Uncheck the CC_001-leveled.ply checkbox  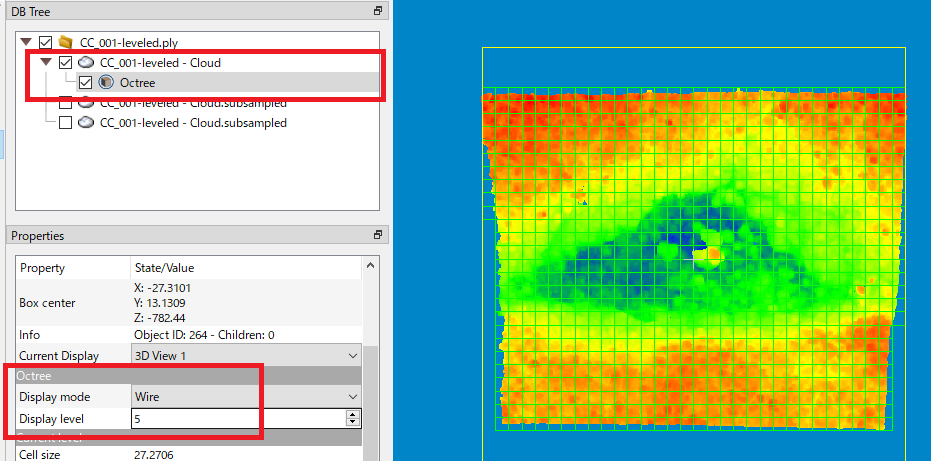pos(45,43)
